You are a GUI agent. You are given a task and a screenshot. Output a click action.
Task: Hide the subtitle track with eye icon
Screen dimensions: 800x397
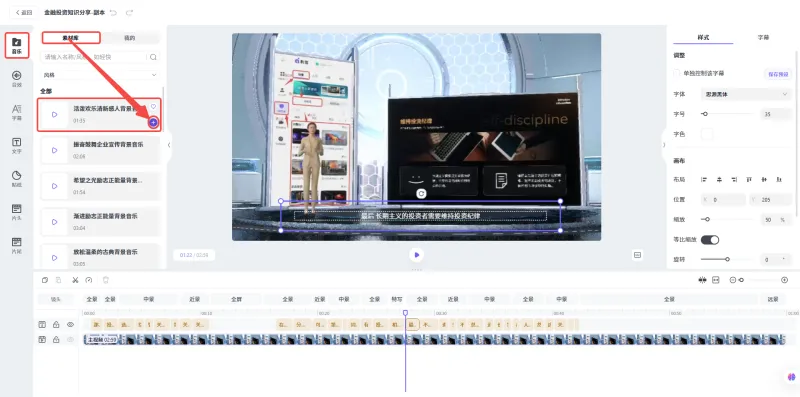(x=70, y=325)
